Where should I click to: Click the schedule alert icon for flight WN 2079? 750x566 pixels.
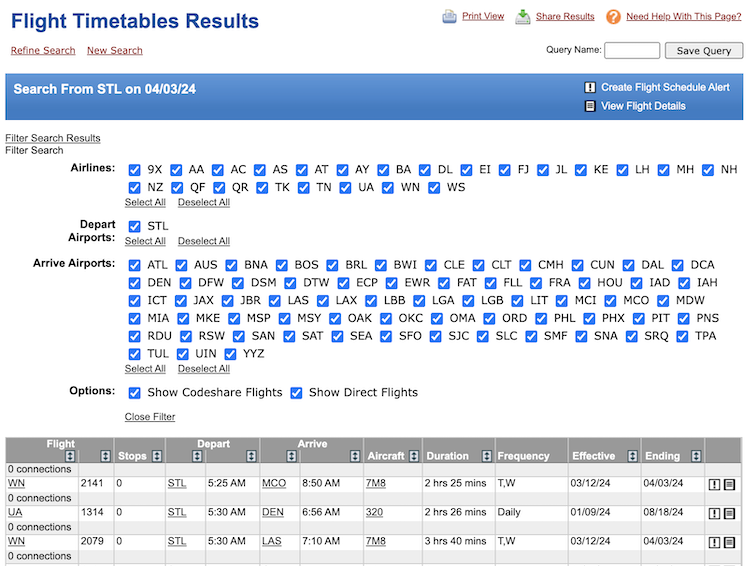click(714, 543)
